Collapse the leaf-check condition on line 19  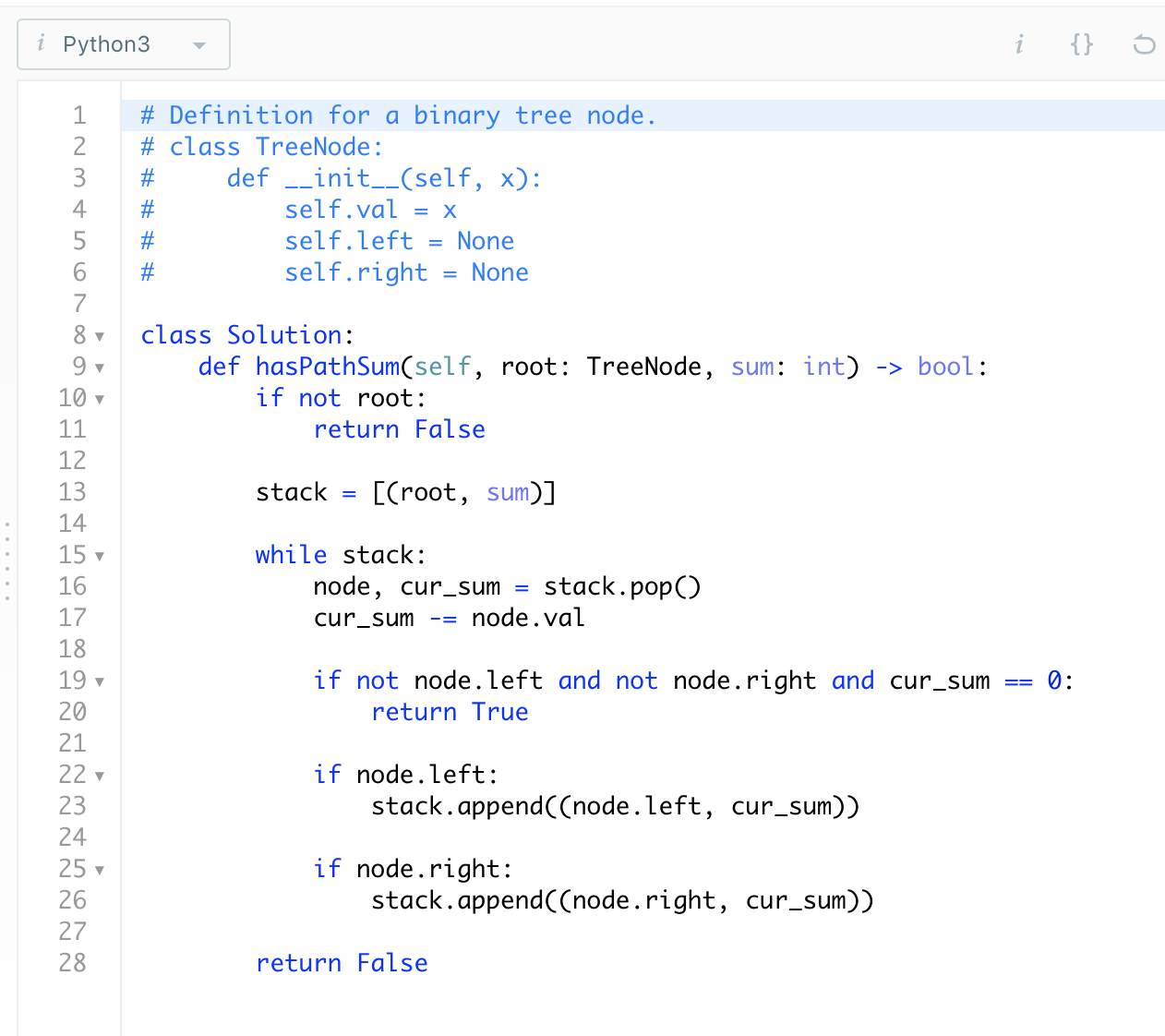(x=101, y=681)
